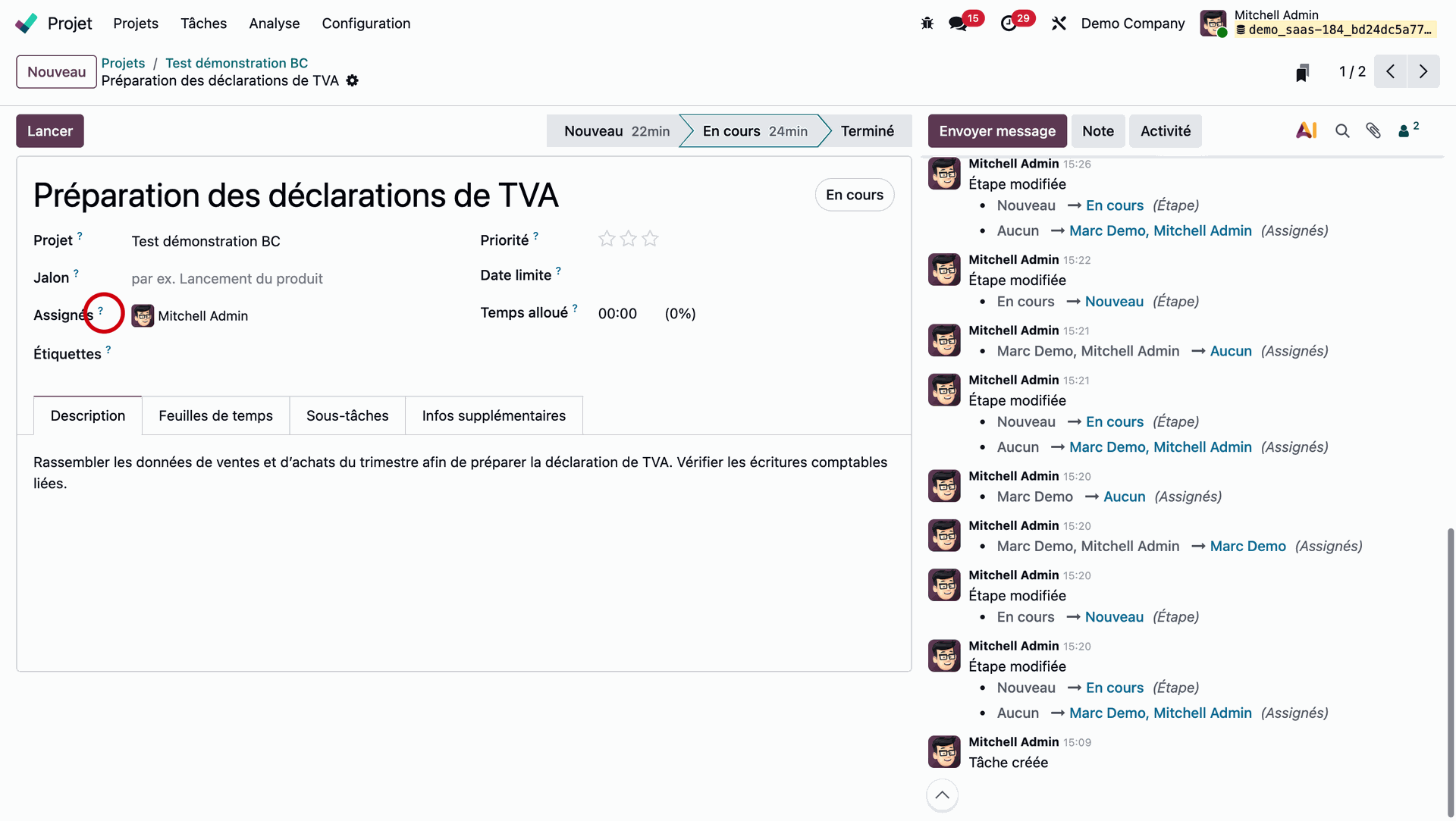Screen dimensions: 1456x821
Task: Open the Configuration menu
Action: tap(366, 24)
